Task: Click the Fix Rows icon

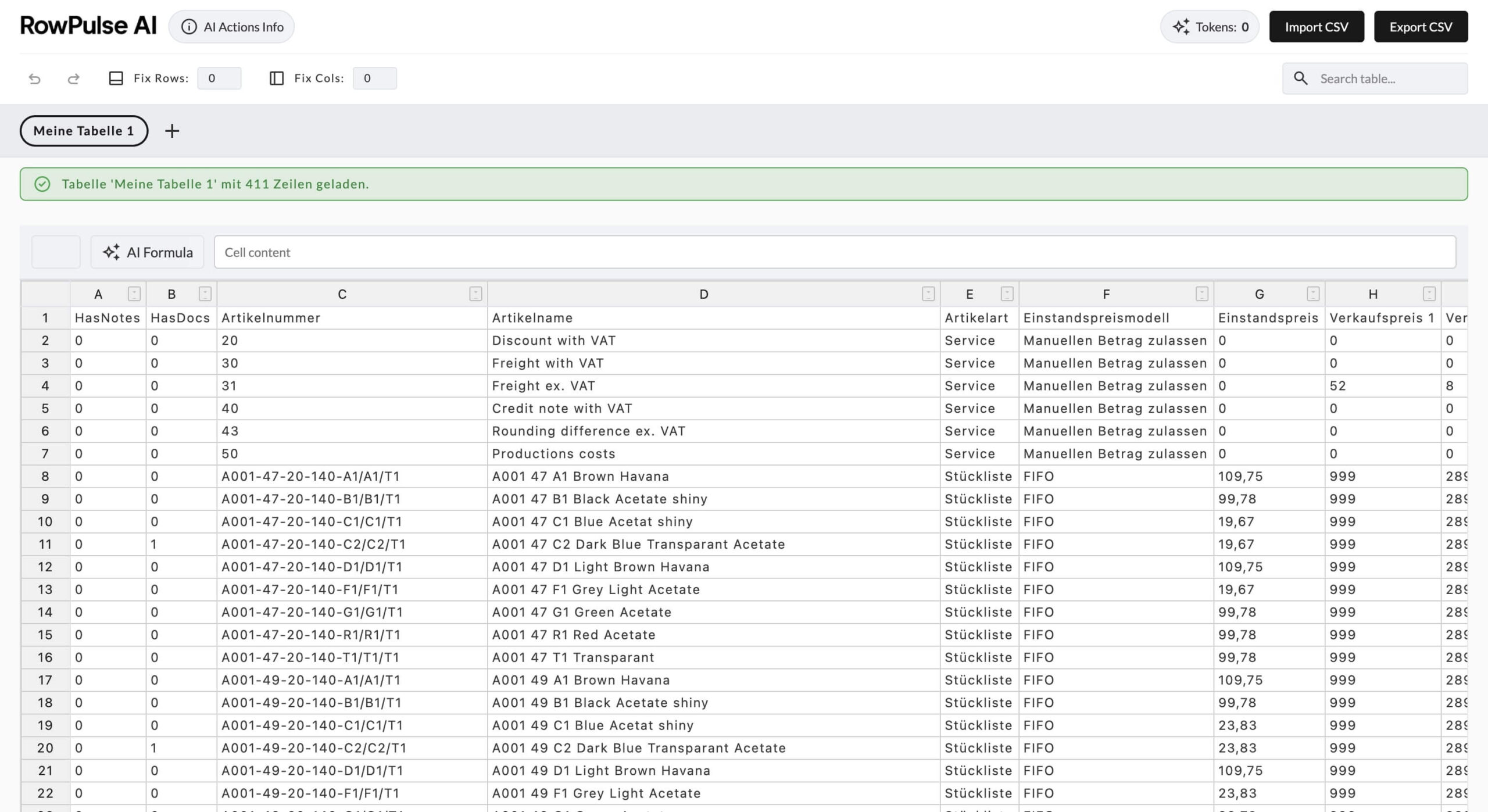Action: [x=116, y=78]
